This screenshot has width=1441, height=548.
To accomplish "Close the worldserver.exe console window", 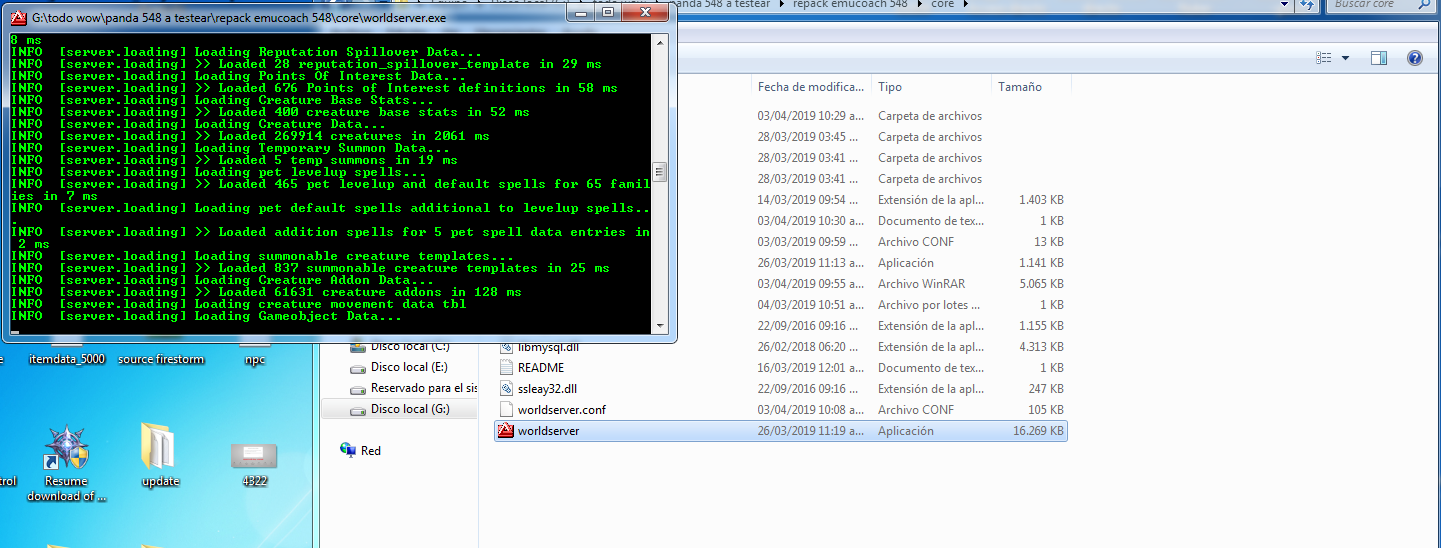I will tap(645, 13).
